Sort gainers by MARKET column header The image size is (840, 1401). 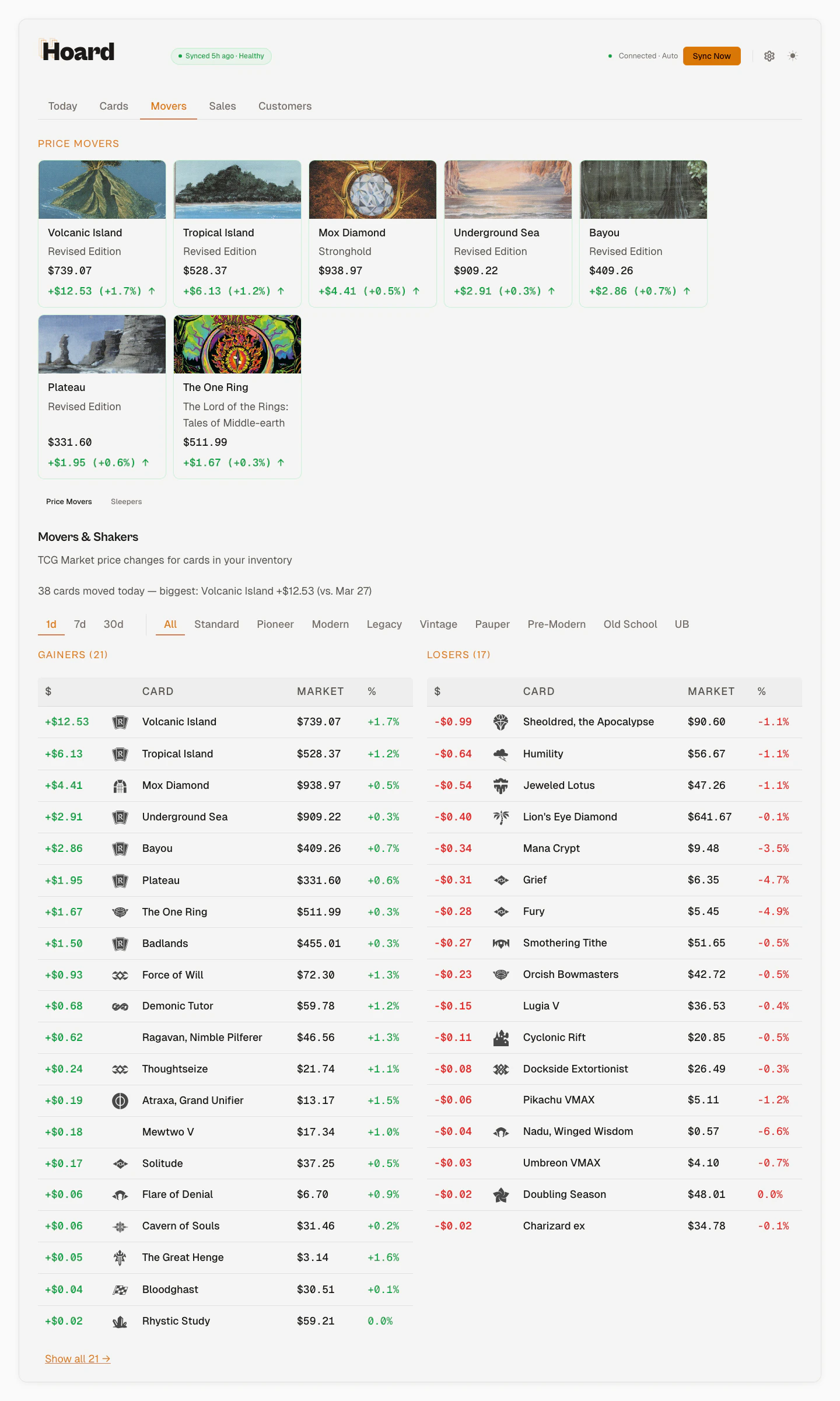[320, 691]
